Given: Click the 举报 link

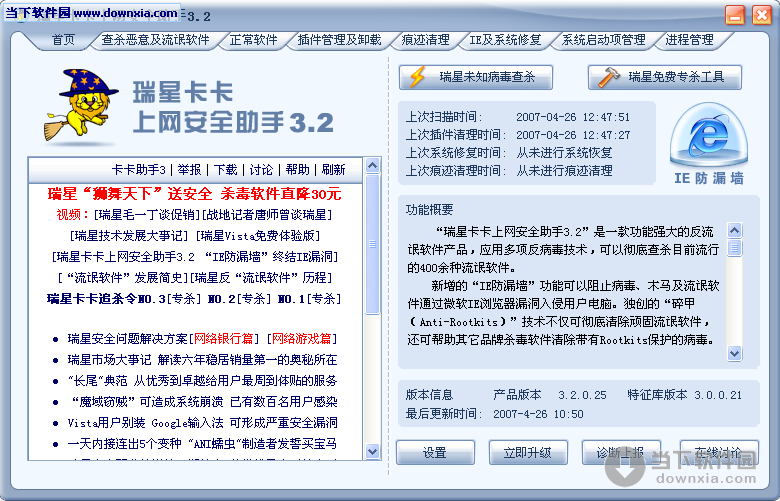Looking at the screenshot, I should [x=190, y=170].
